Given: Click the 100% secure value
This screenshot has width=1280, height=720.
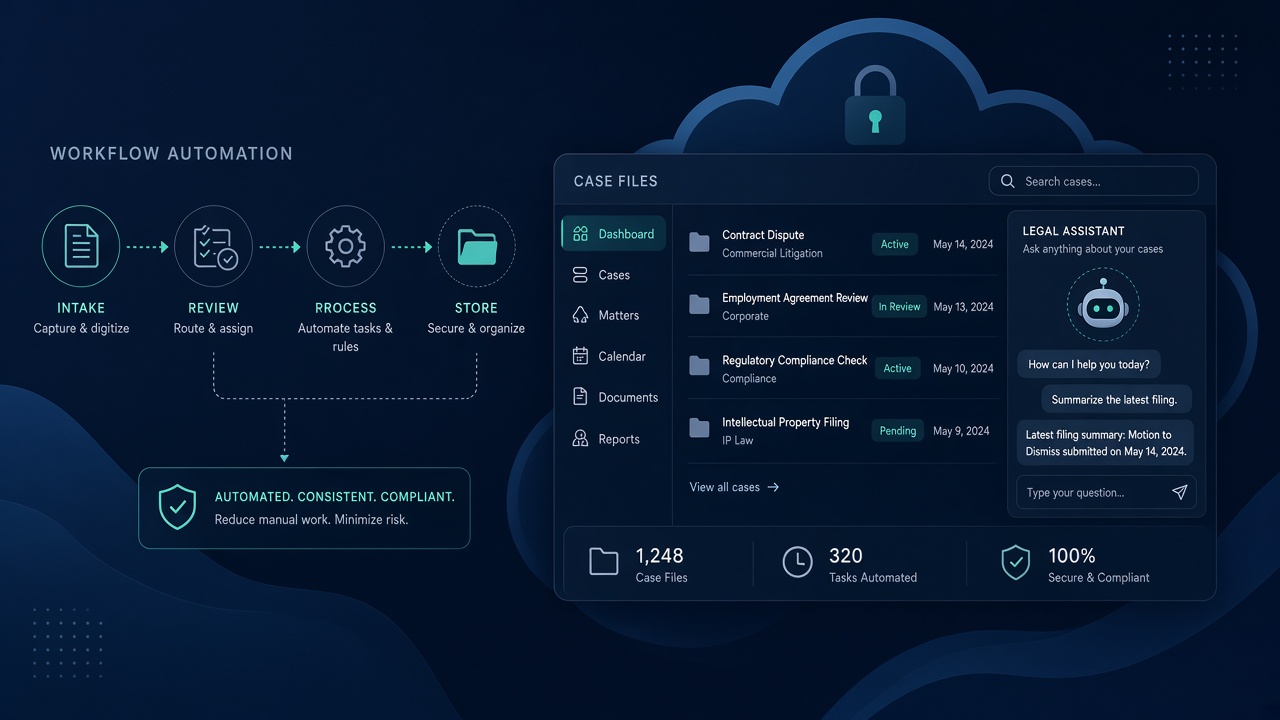Looking at the screenshot, I should [1072, 556].
